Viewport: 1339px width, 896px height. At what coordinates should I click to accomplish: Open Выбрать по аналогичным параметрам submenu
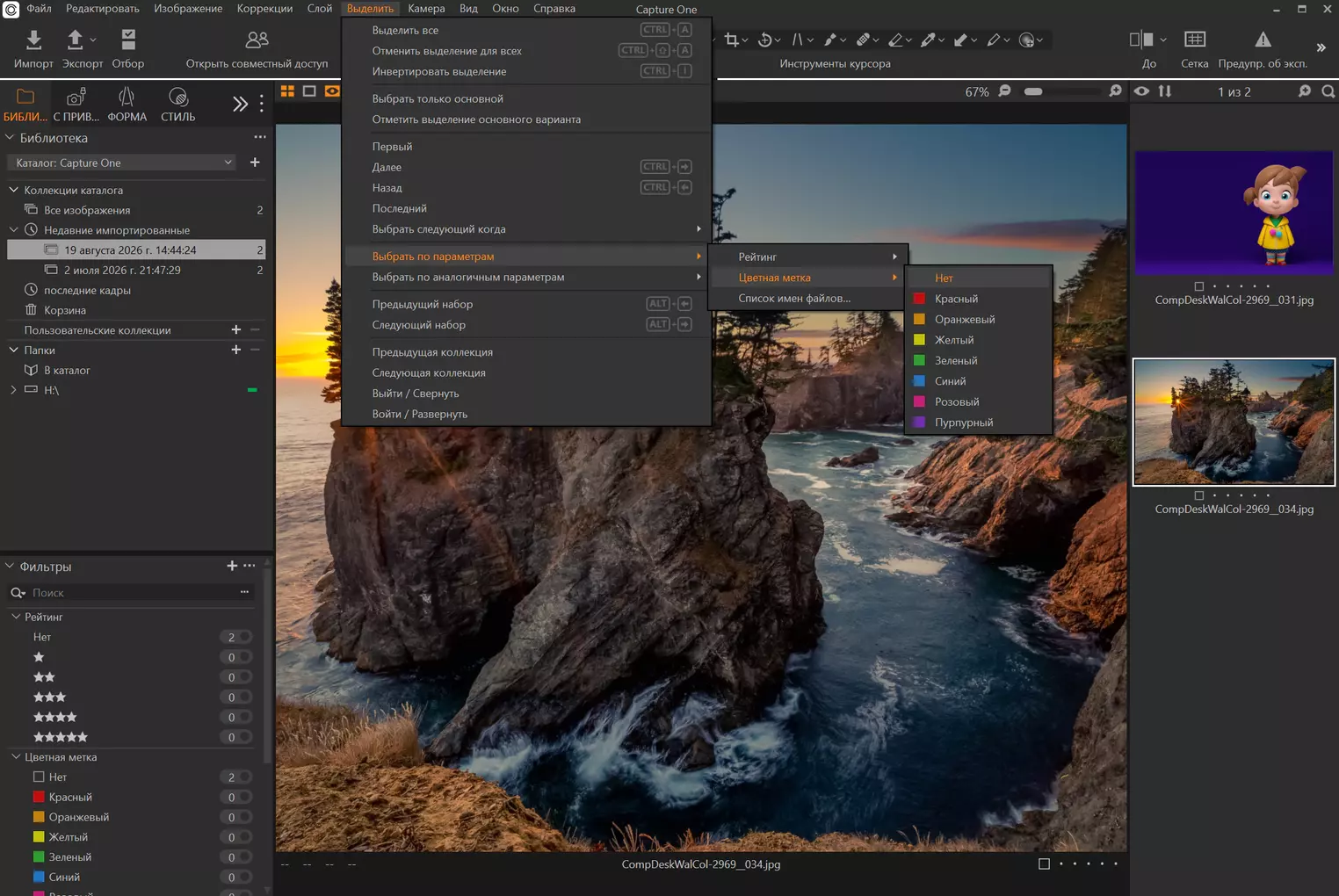[x=526, y=277]
